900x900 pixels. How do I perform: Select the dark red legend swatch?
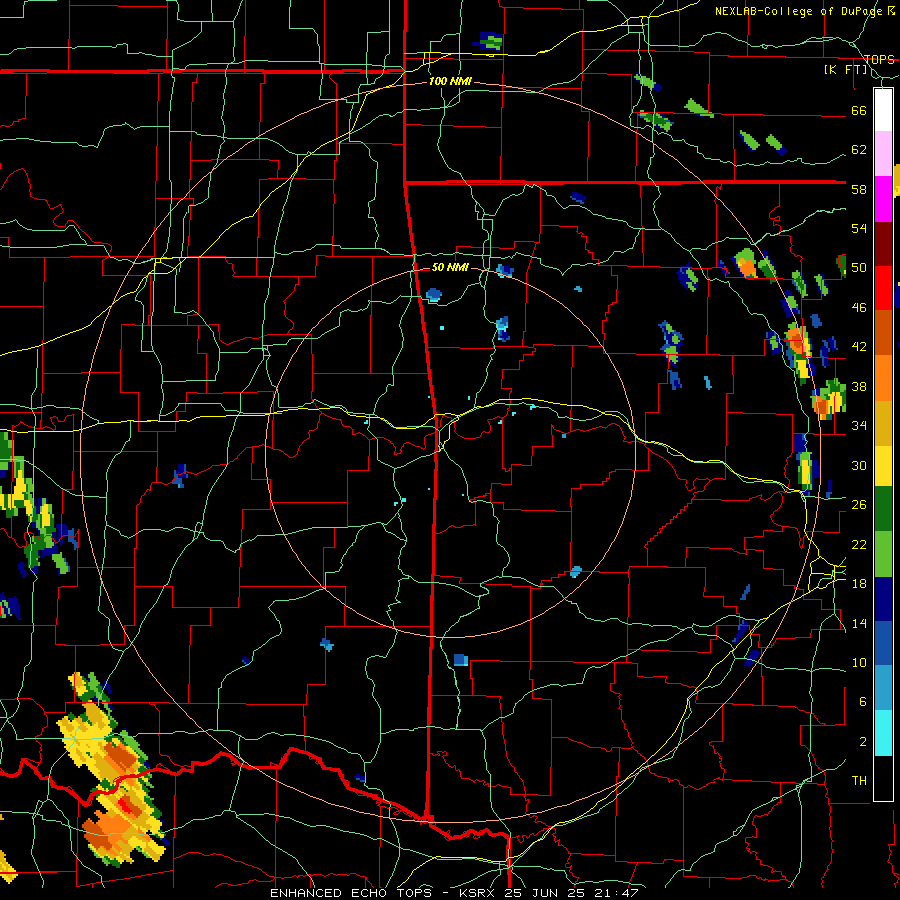(x=883, y=244)
